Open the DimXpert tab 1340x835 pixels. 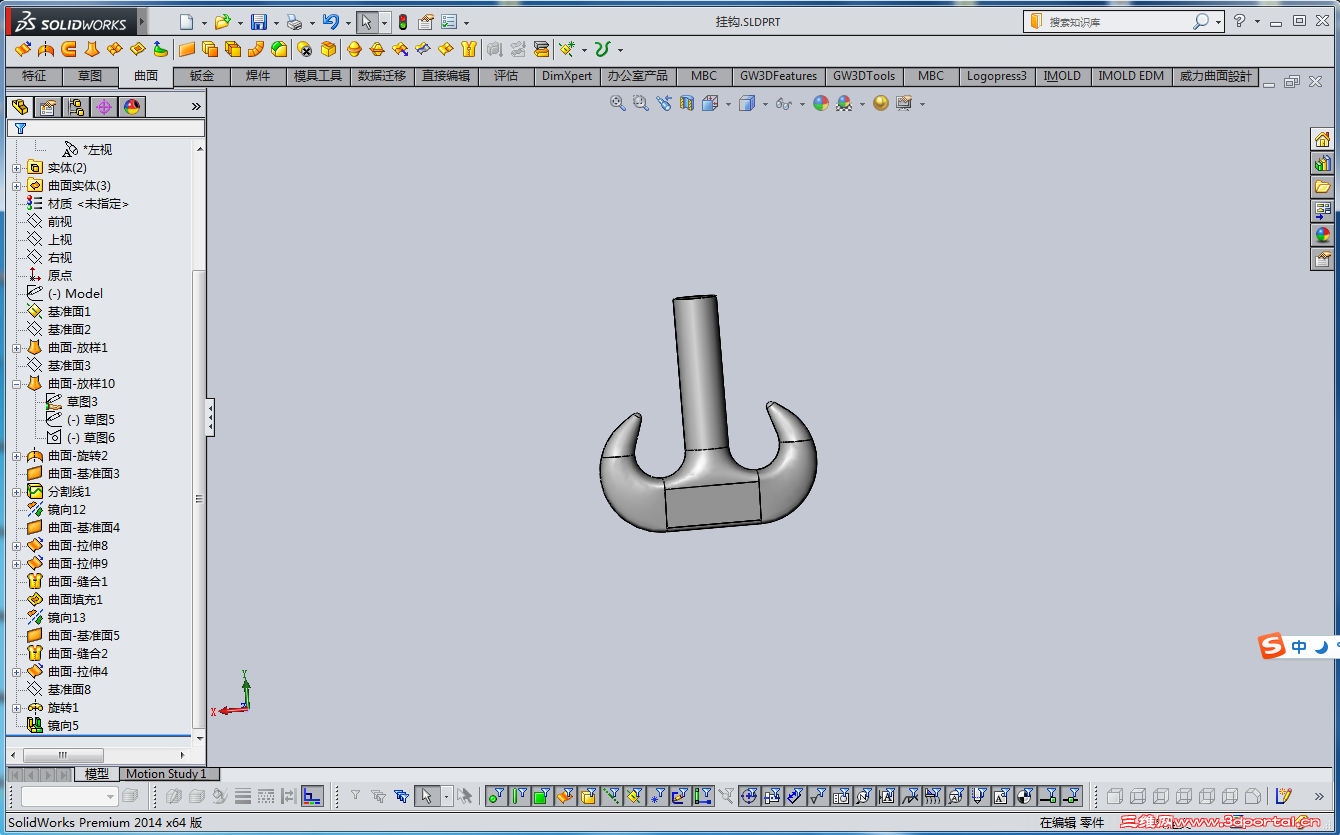coord(567,76)
